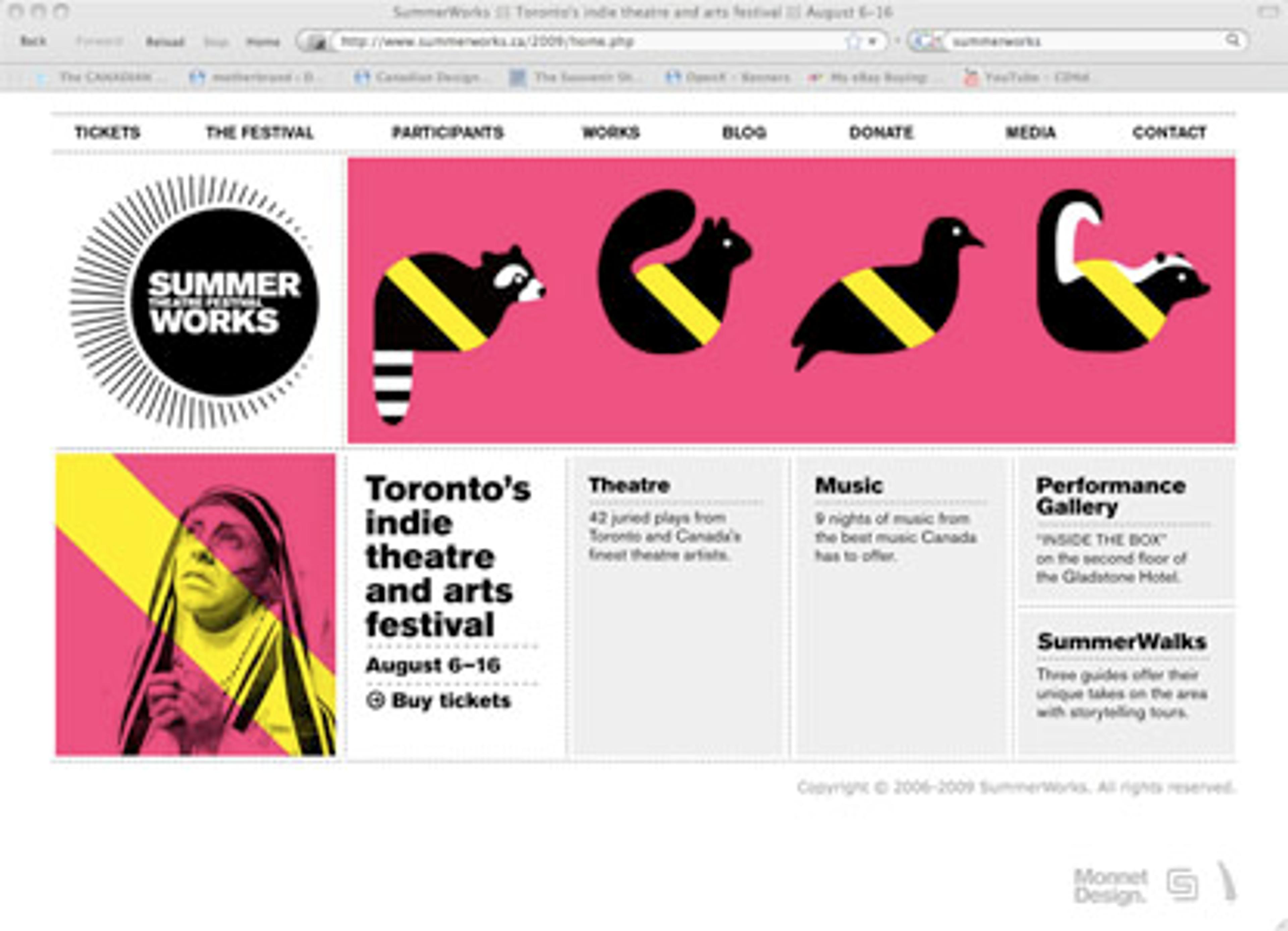The image size is (1288, 931).
Task: Open the Participants navigation menu item
Action: (x=447, y=133)
